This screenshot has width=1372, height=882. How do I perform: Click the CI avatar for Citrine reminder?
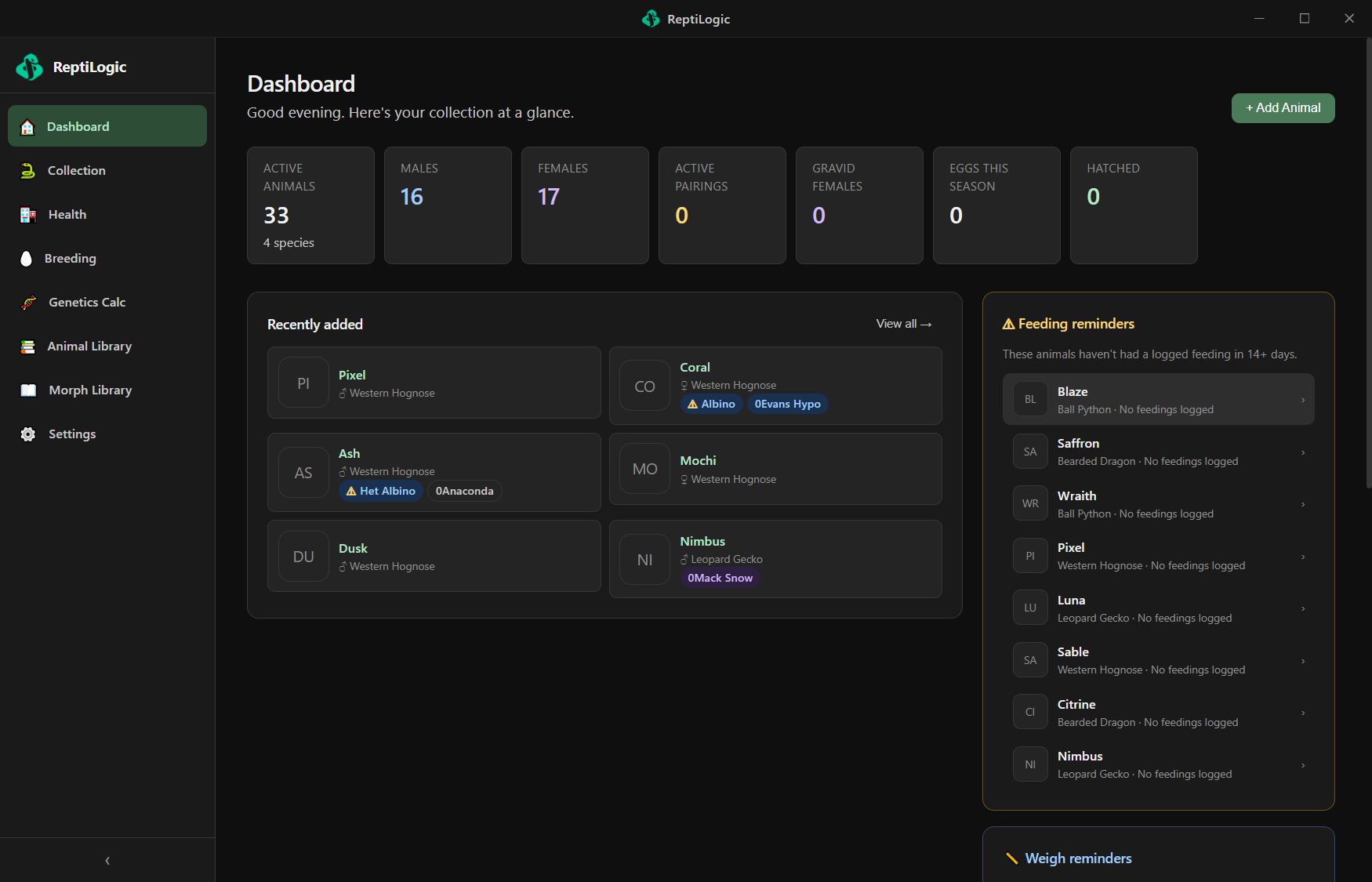coord(1030,712)
